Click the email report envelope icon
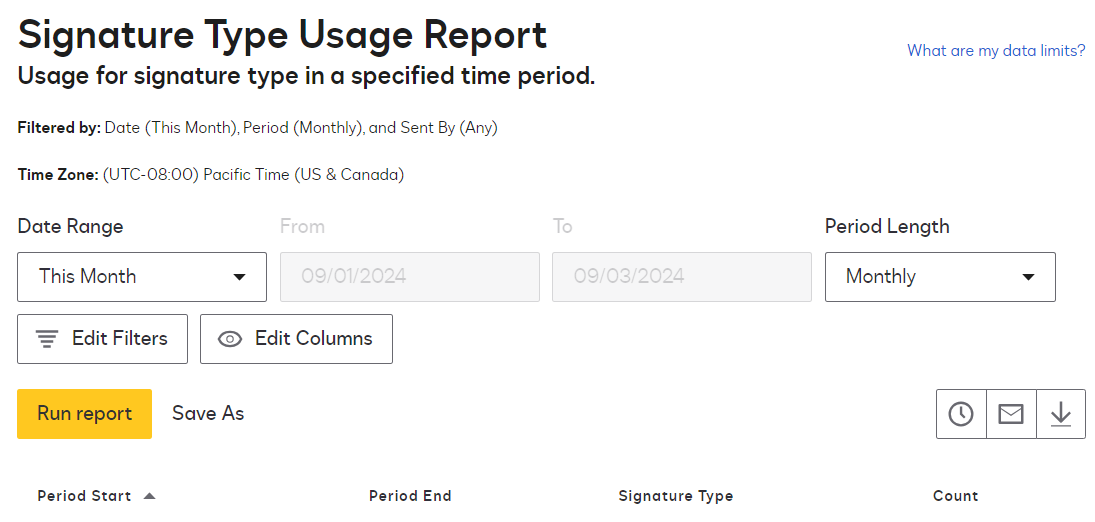This screenshot has height=522, width=1095. click(x=1011, y=414)
